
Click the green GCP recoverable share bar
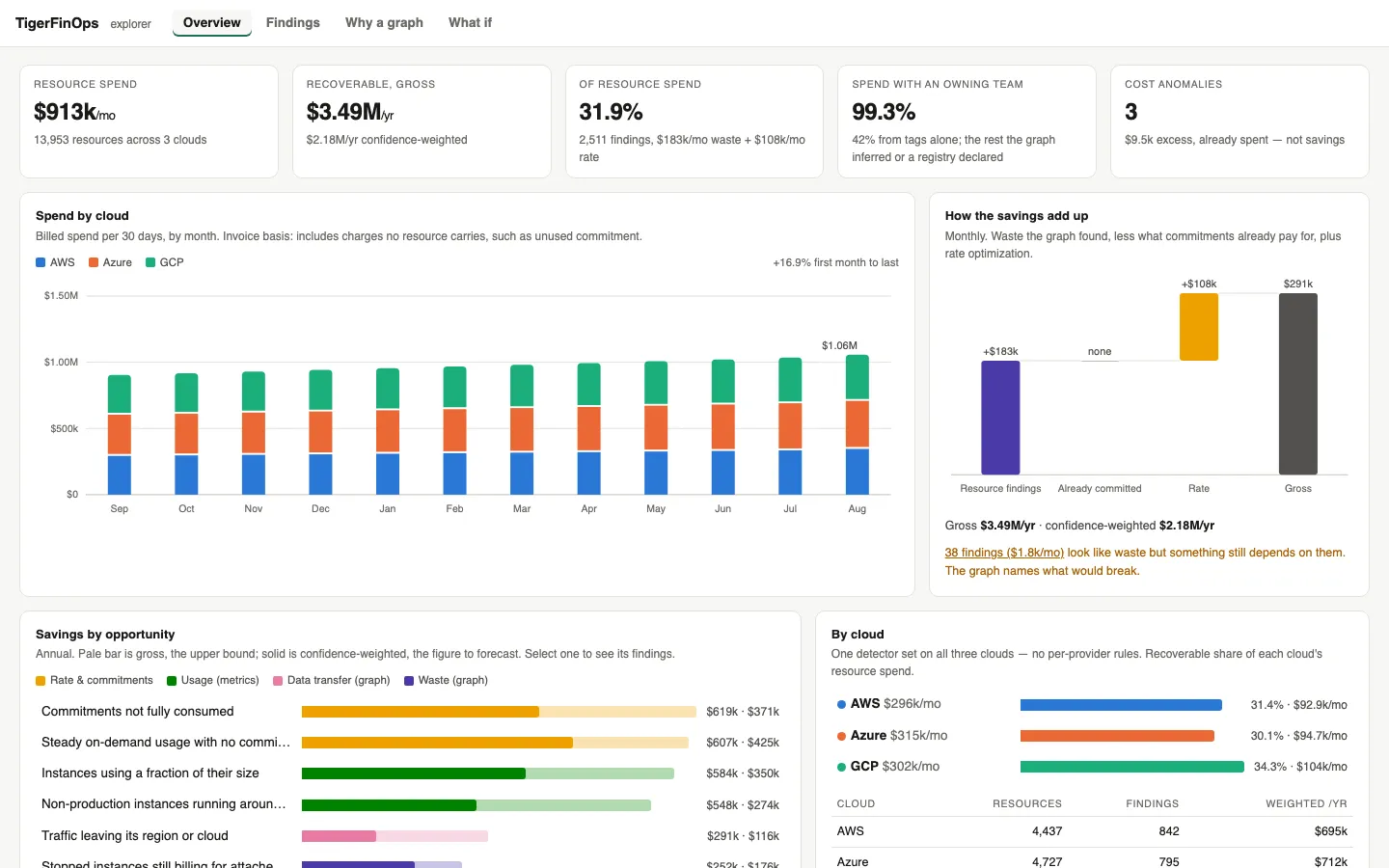pyautogui.click(x=1132, y=767)
